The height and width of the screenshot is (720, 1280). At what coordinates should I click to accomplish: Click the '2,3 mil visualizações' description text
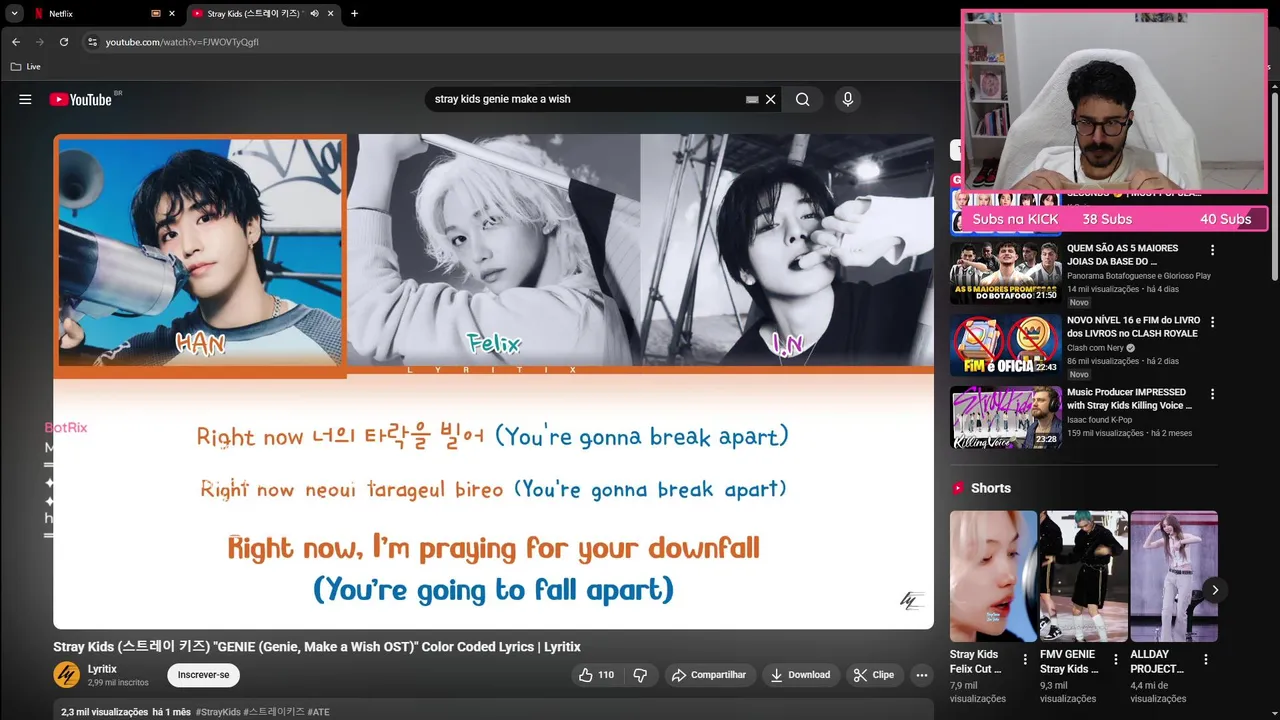point(105,712)
